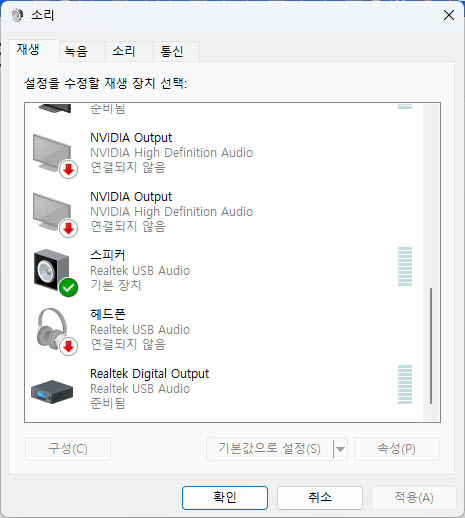Select the 헤드폰 headphone device icon
The height and width of the screenshot is (518, 465).
[56, 332]
